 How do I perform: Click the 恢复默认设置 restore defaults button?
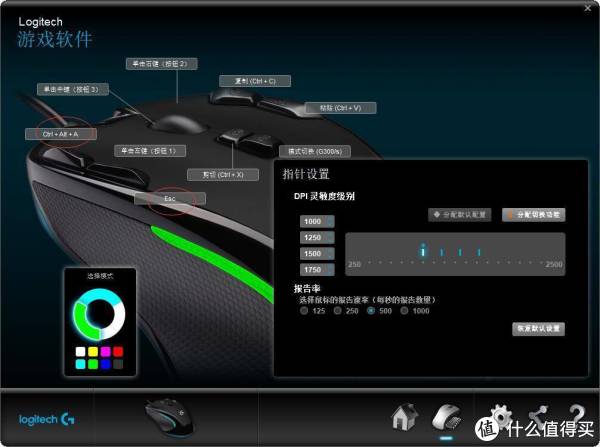pos(538,329)
